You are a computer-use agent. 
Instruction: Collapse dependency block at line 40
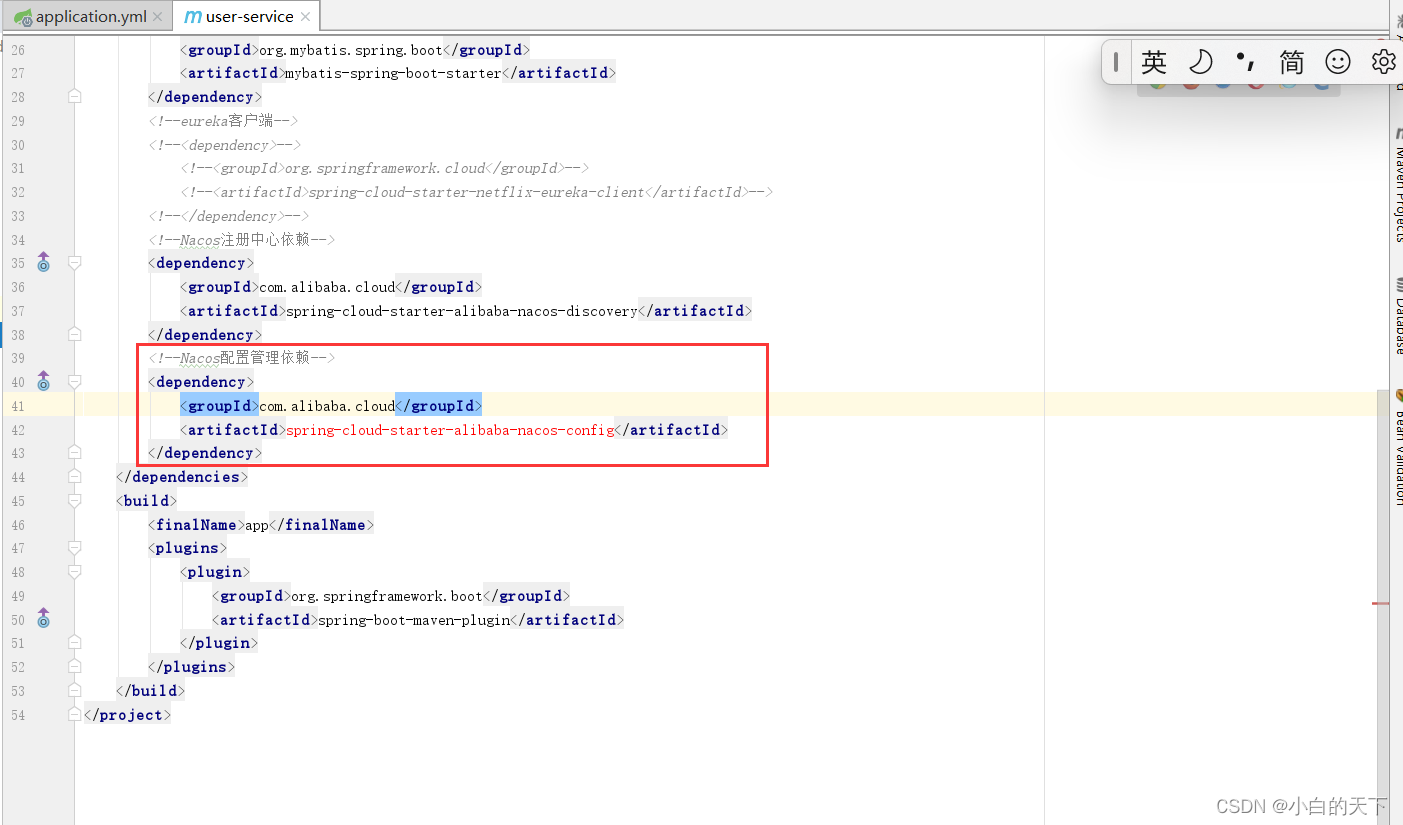click(x=74, y=381)
